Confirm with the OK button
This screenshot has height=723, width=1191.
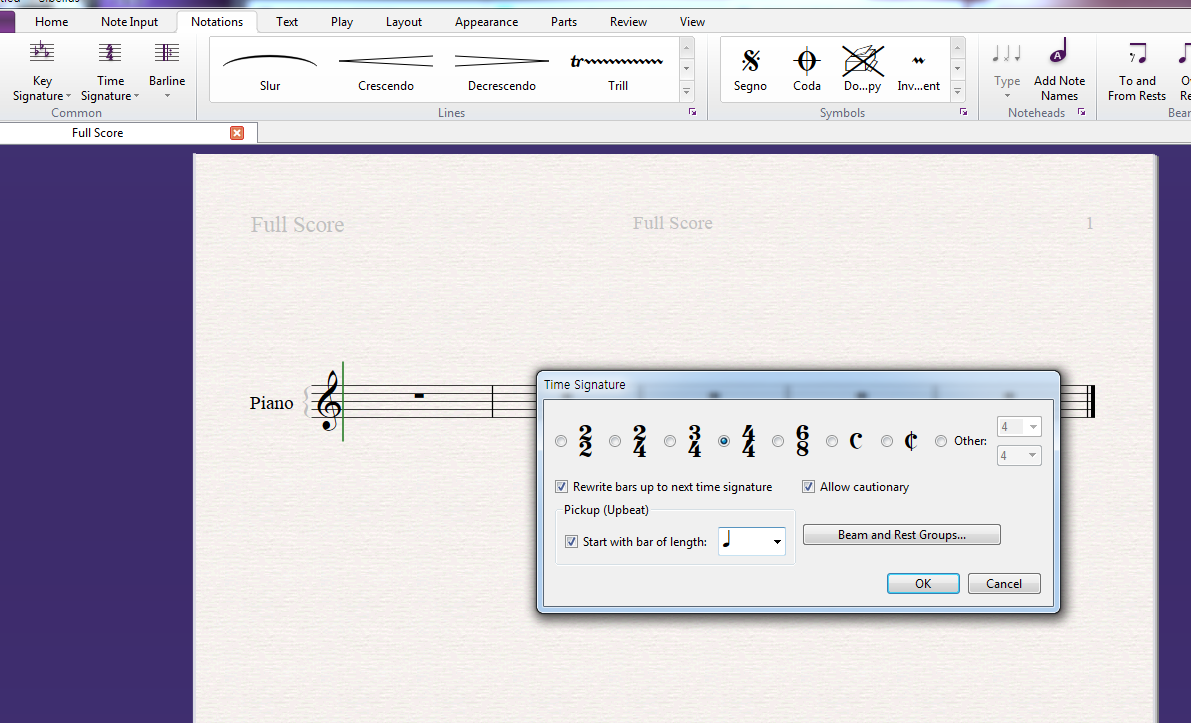click(923, 583)
